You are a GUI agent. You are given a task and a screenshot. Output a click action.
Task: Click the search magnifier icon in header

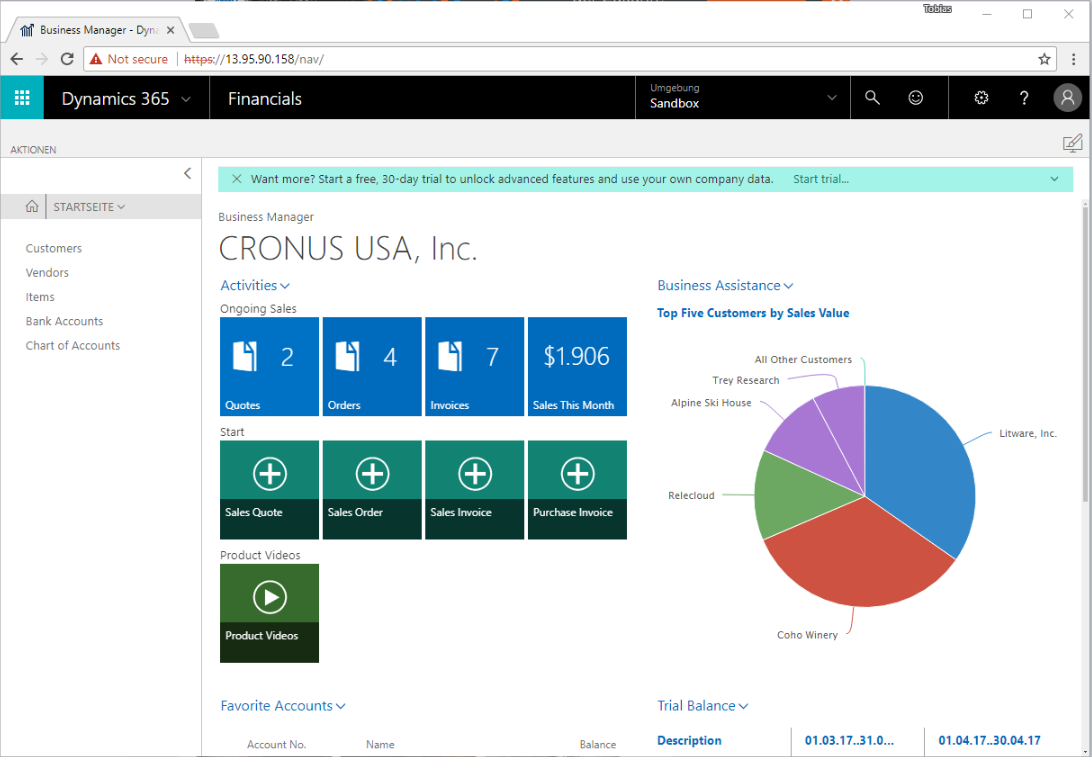click(x=872, y=98)
